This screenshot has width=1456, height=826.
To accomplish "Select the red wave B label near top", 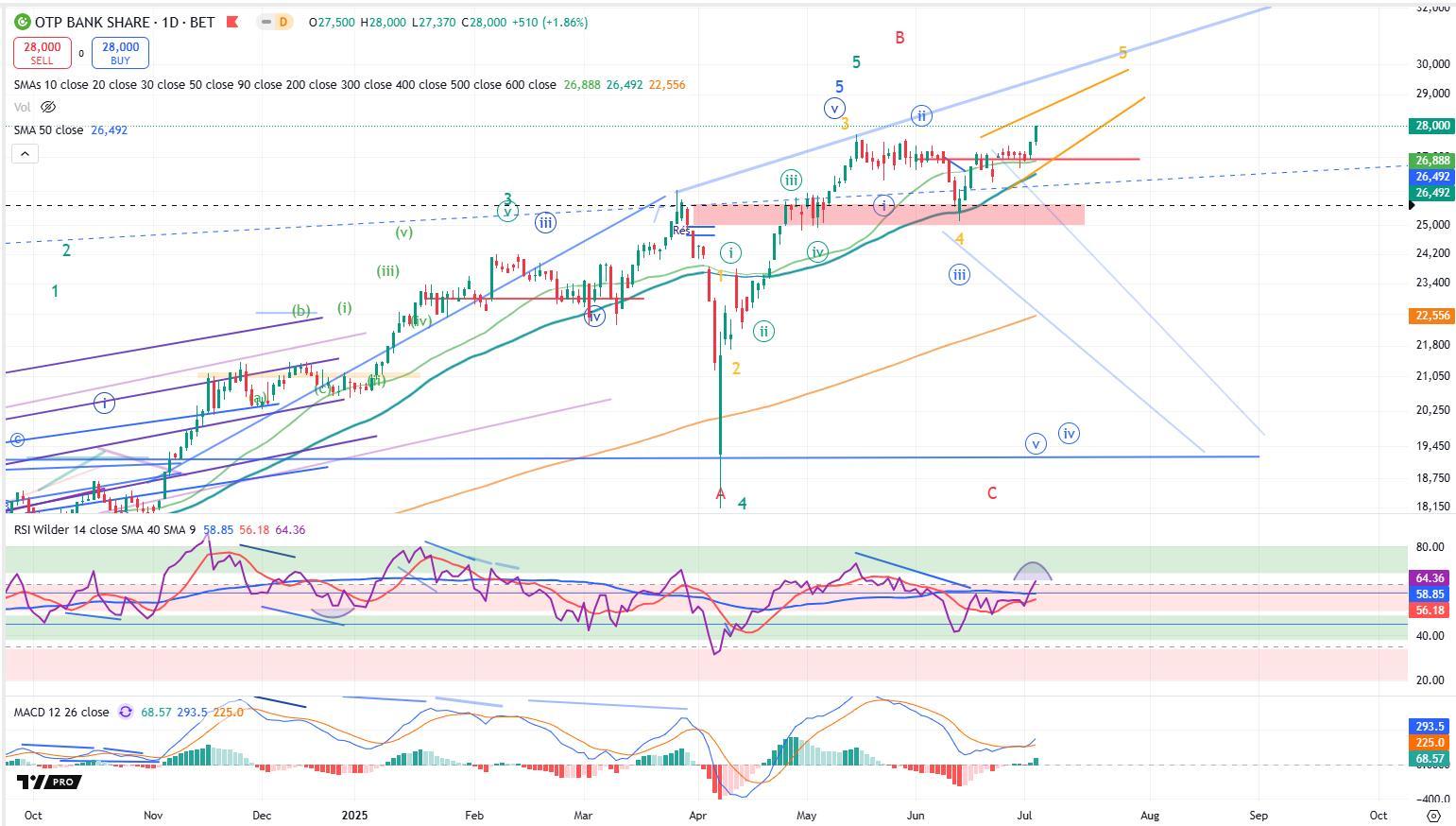I will pyautogui.click(x=899, y=38).
